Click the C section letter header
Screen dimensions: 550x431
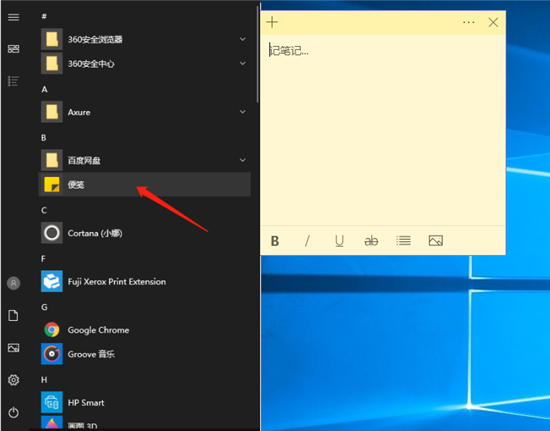point(44,210)
